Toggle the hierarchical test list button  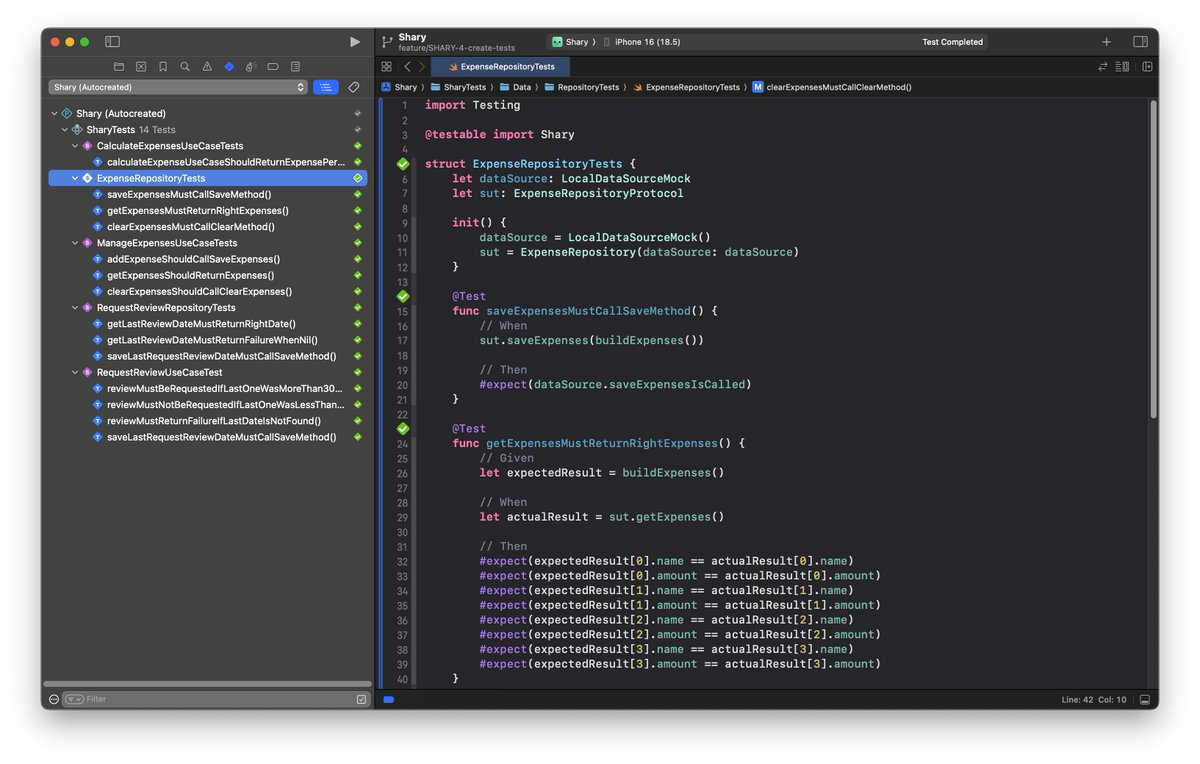[326, 87]
